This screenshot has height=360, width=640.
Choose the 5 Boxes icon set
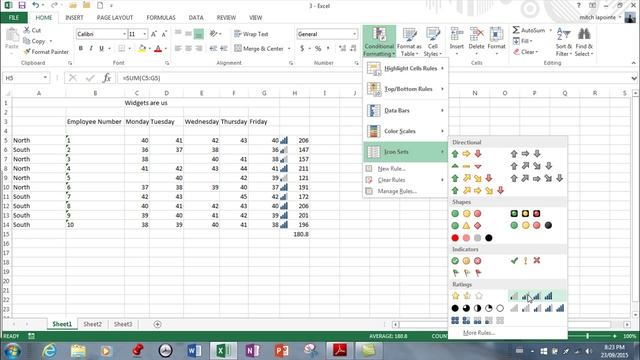pos(478,320)
